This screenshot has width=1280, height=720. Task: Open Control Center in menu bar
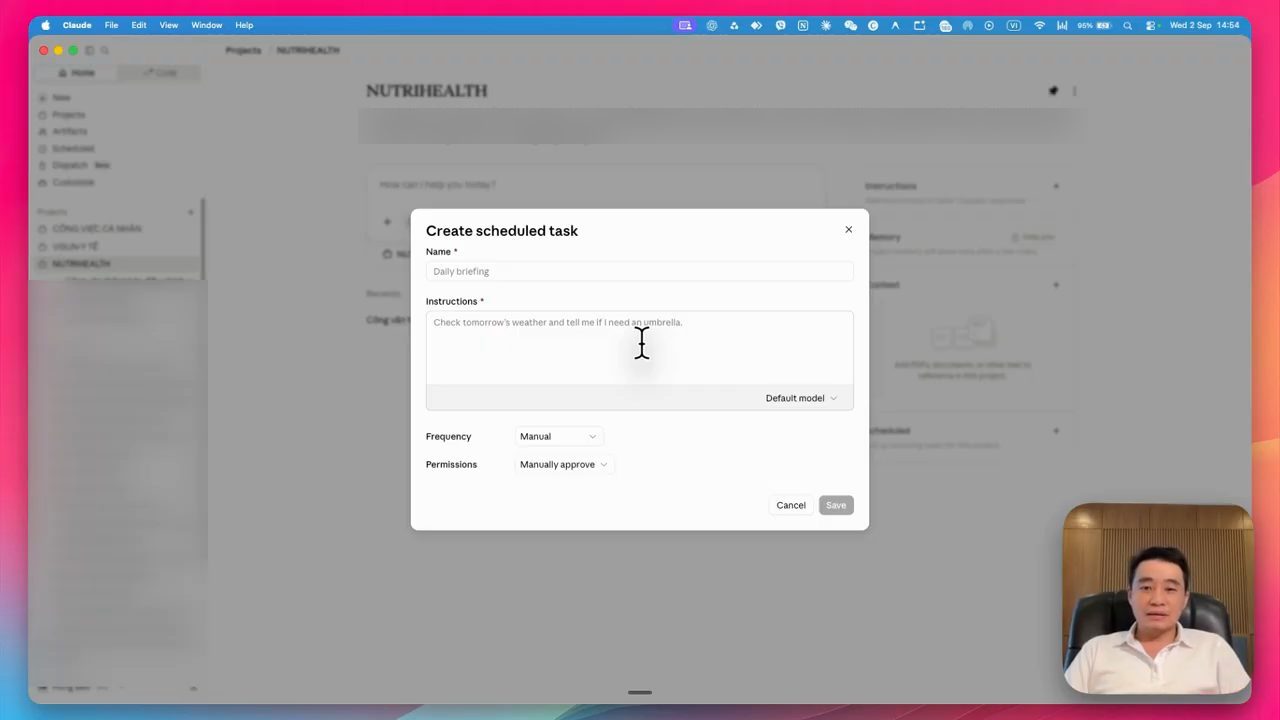[1151, 25]
